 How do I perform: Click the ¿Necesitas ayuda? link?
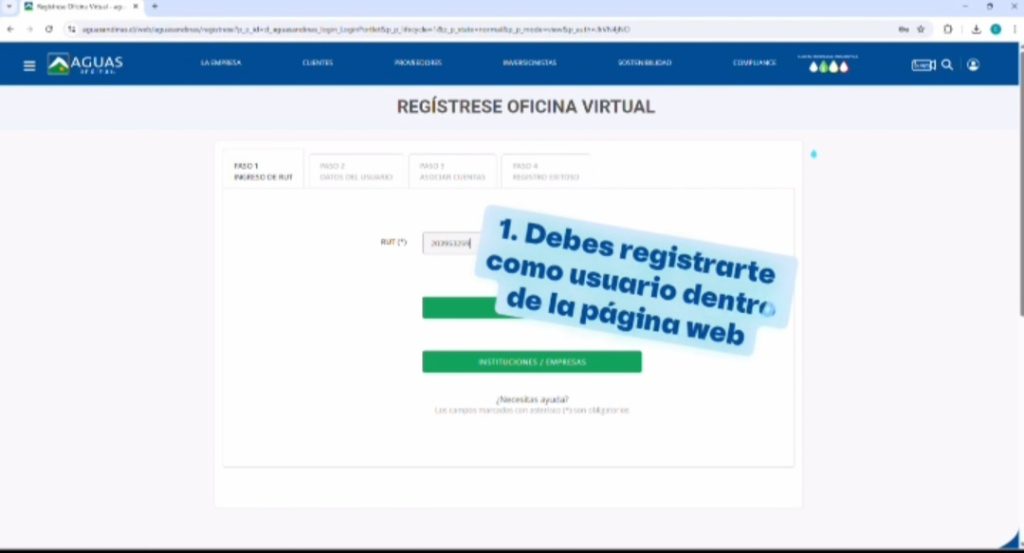tap(531, 399)
